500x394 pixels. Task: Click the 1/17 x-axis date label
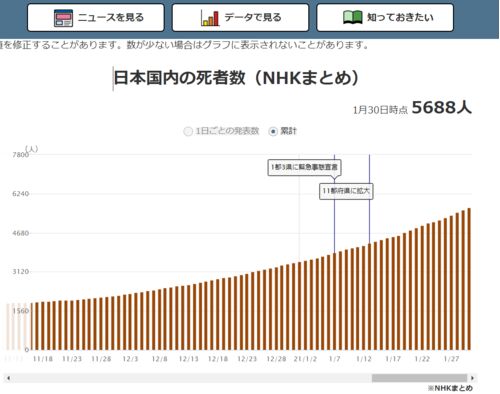(393, 359)
